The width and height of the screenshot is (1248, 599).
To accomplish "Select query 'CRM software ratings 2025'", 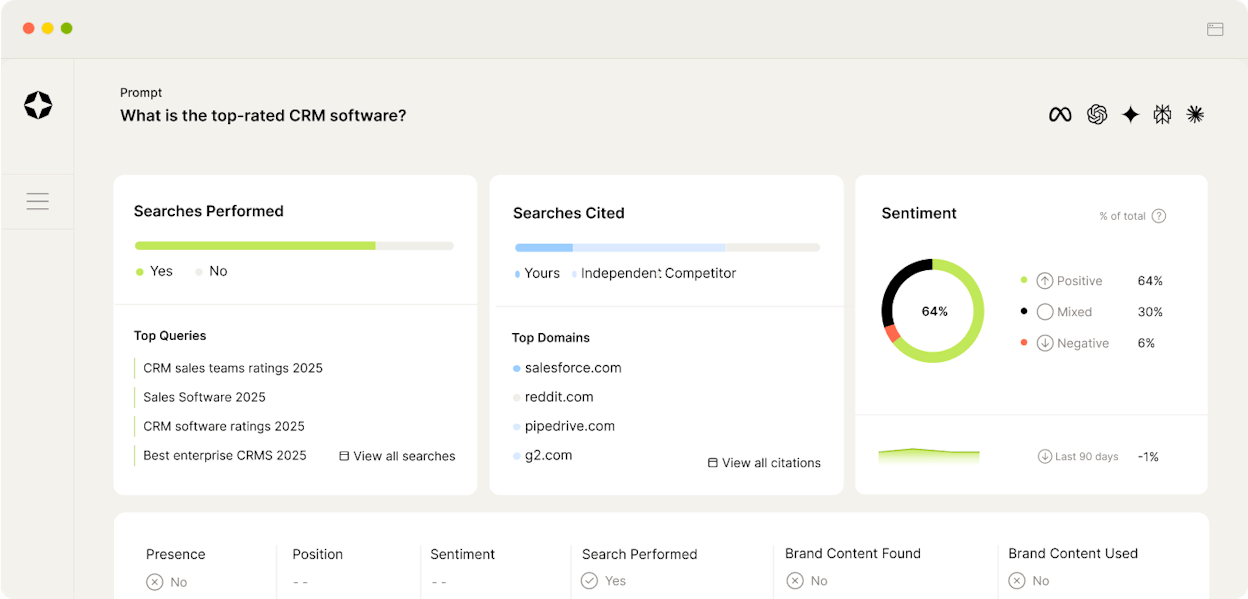I will pyautogui.click(x=224, y=426).
